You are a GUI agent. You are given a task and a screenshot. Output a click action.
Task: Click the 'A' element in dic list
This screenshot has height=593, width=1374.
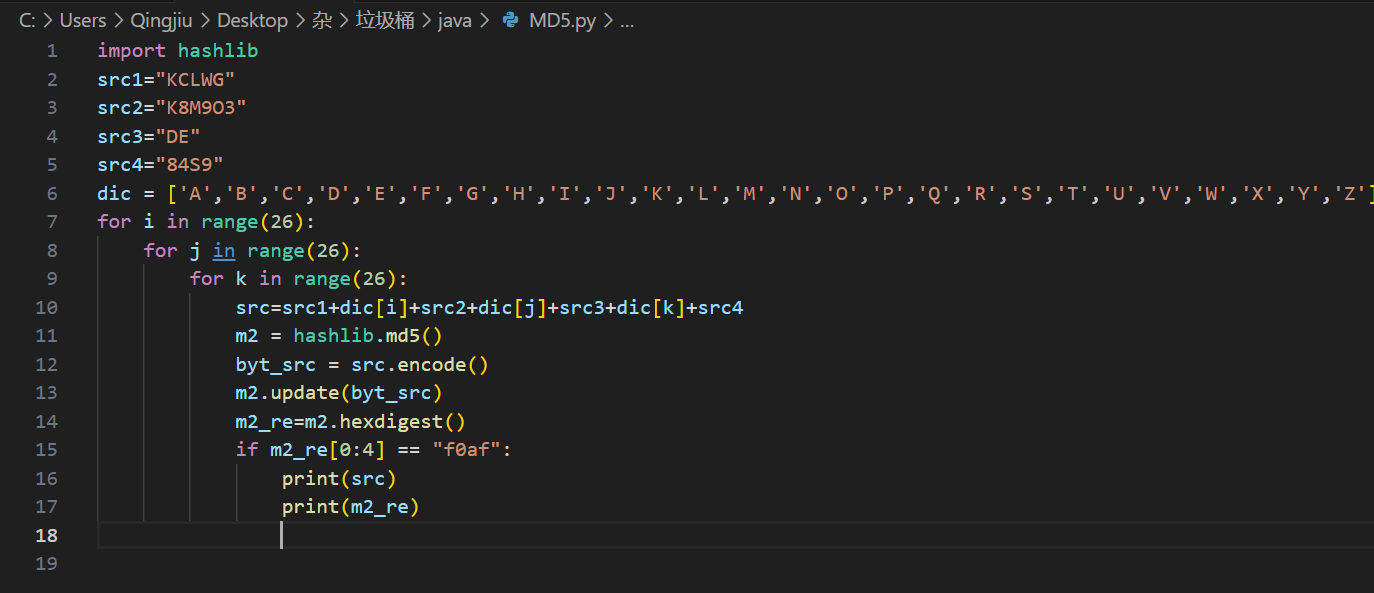pyautogui.click(x=195, y=193)
